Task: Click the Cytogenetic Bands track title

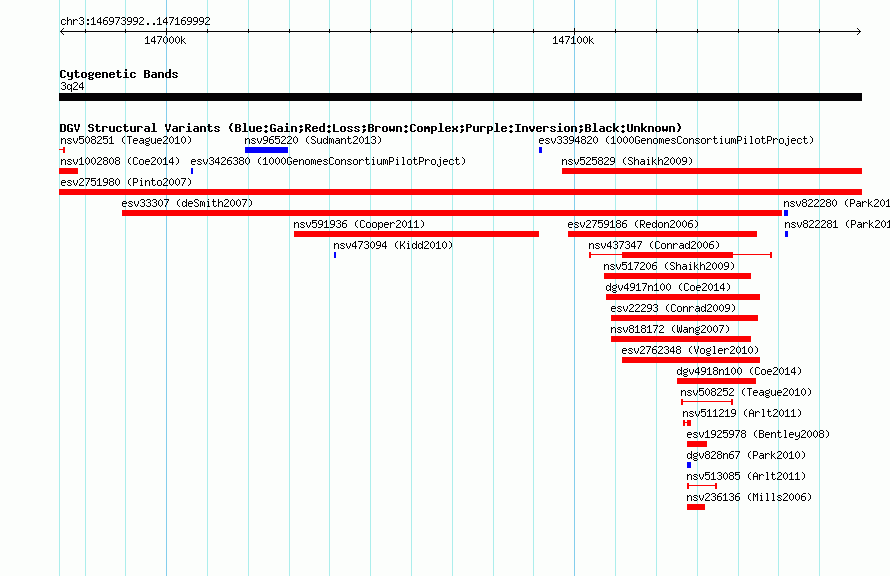Action: tap(119, 74)
